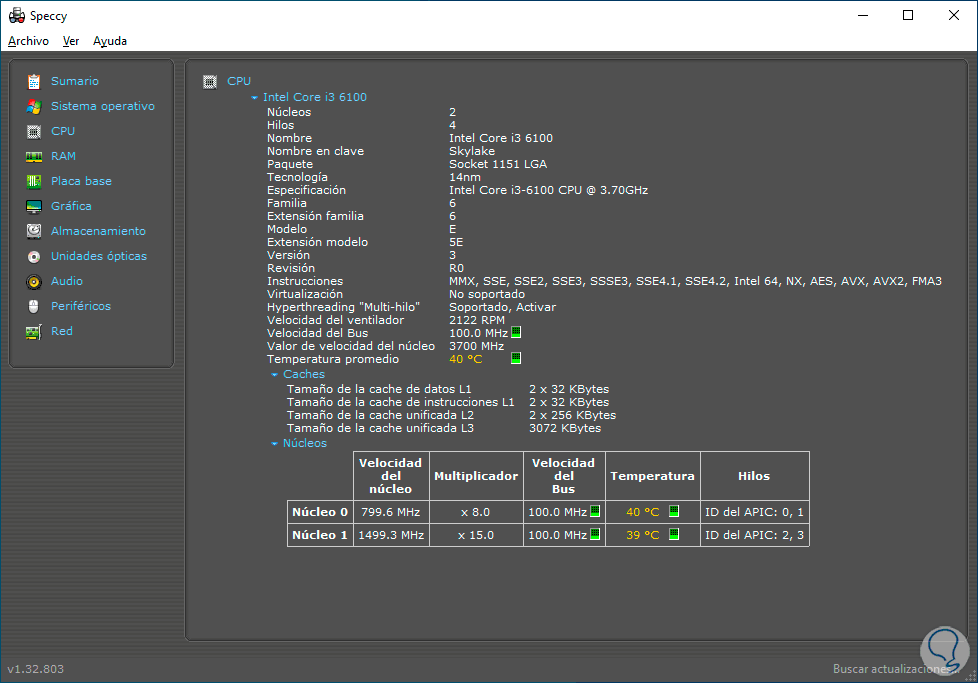Open the Gráfica monitor icon

click(x=34, y=206)
